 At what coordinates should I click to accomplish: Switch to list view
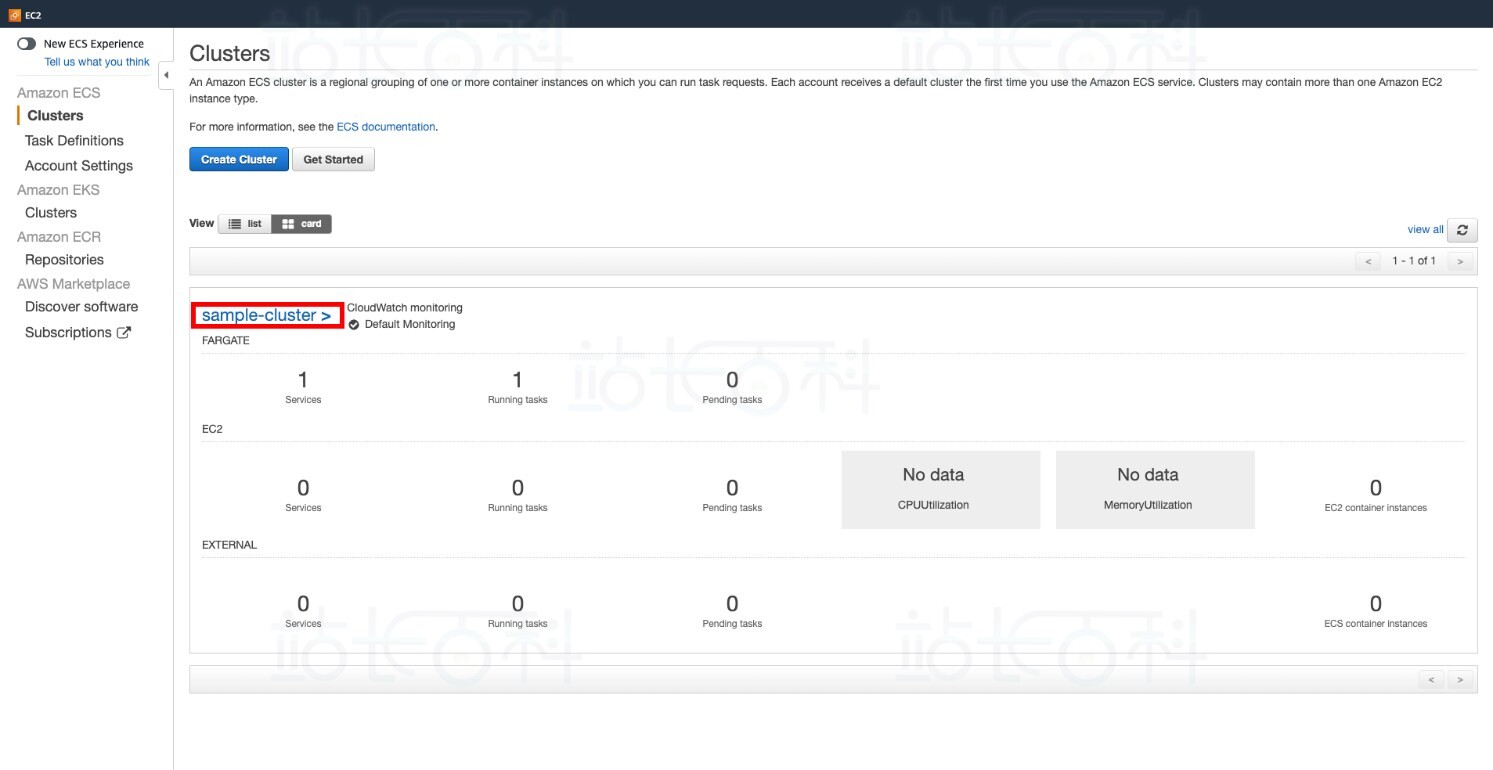click(x=245, y=224)
